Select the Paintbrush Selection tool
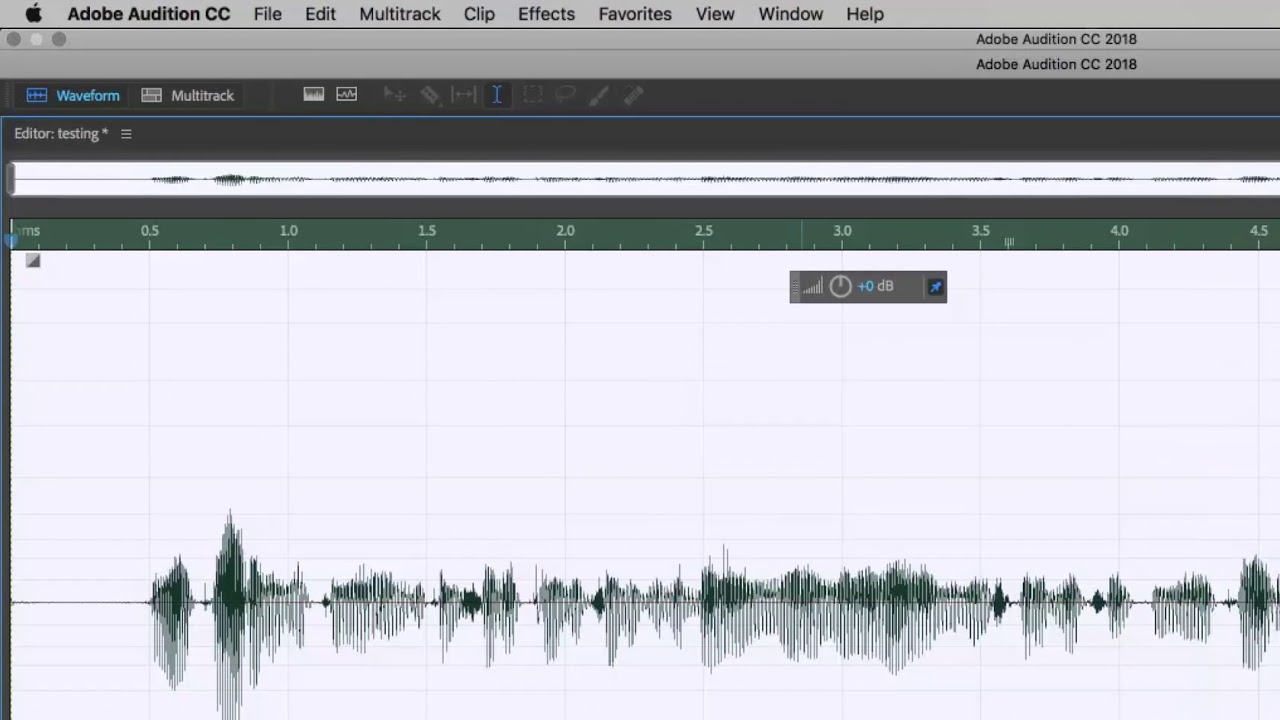Screen dimensions: 1280x720 [599, 95]
